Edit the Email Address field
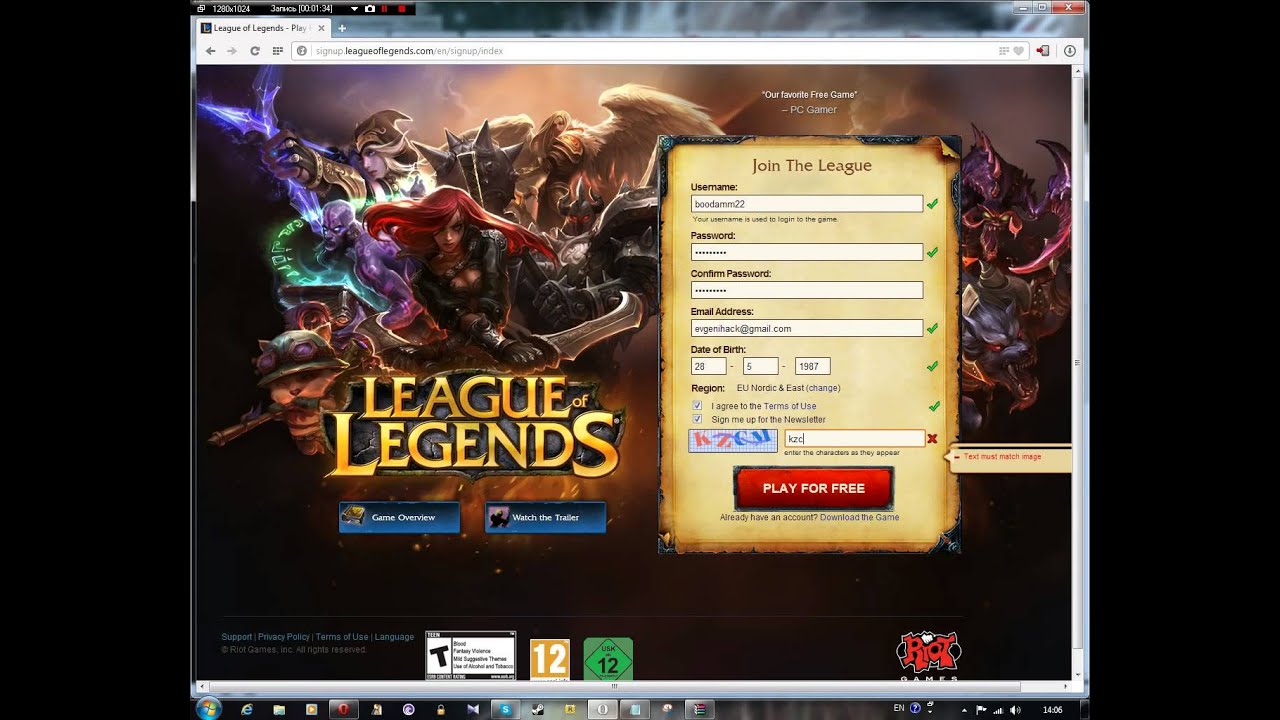The image size is (1280, 720). tap(806, 328)
